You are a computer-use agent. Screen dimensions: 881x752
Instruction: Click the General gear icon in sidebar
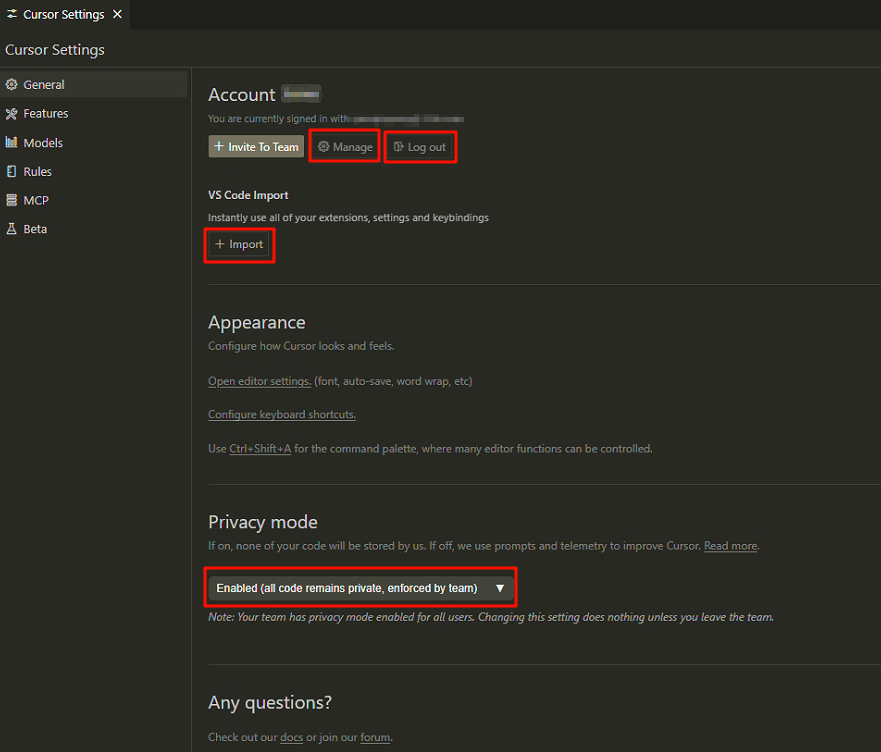[x=11, y=84]
